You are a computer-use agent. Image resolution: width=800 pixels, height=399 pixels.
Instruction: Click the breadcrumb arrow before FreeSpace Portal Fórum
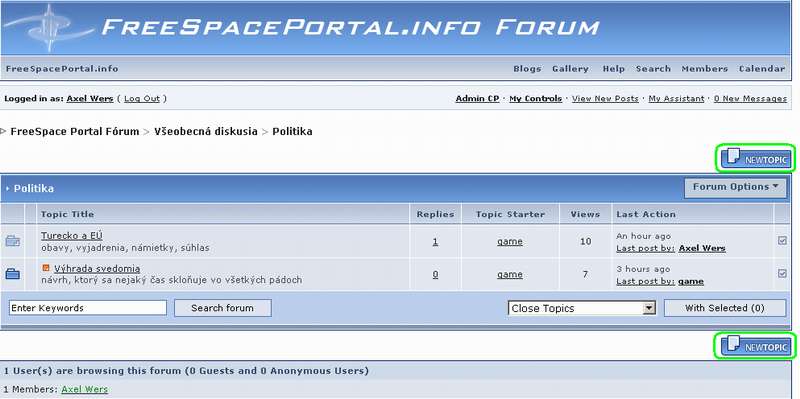3,132
